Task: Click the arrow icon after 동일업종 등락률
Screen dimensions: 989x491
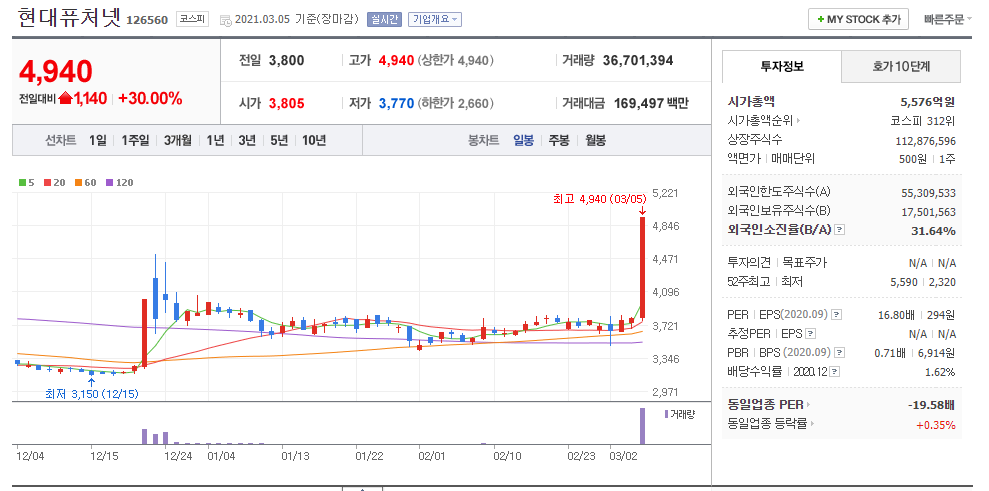Action: pyautogui.click(x=811, y=424)
